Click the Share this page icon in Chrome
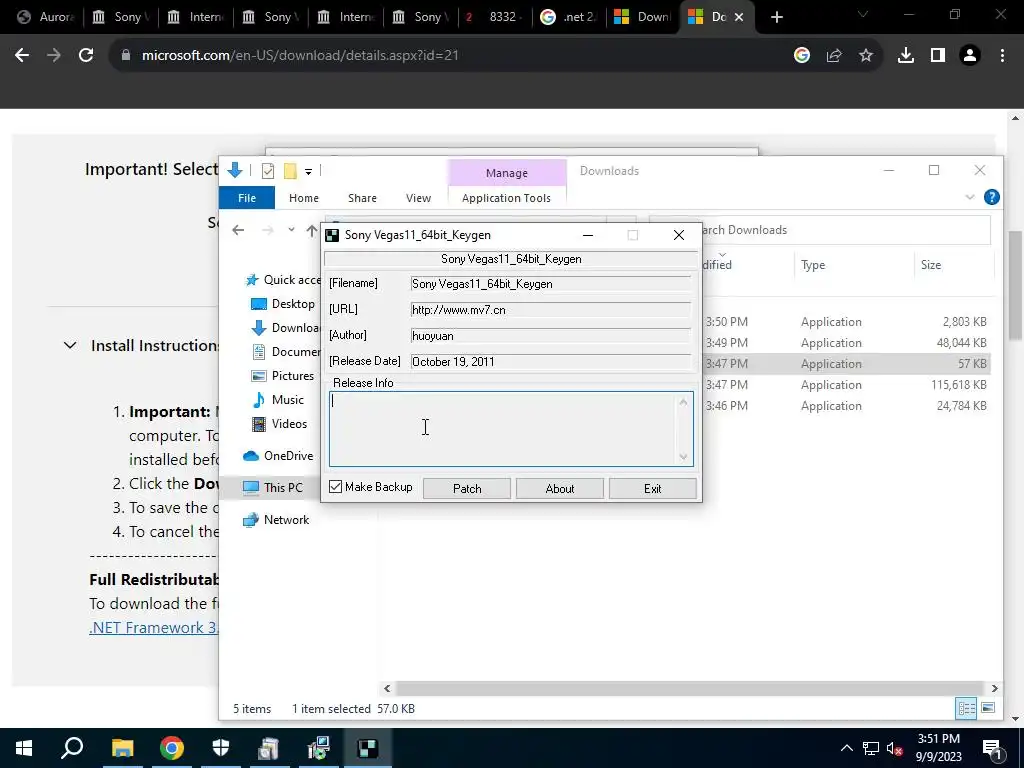The image size is (1024, 768). click(834, 56)
